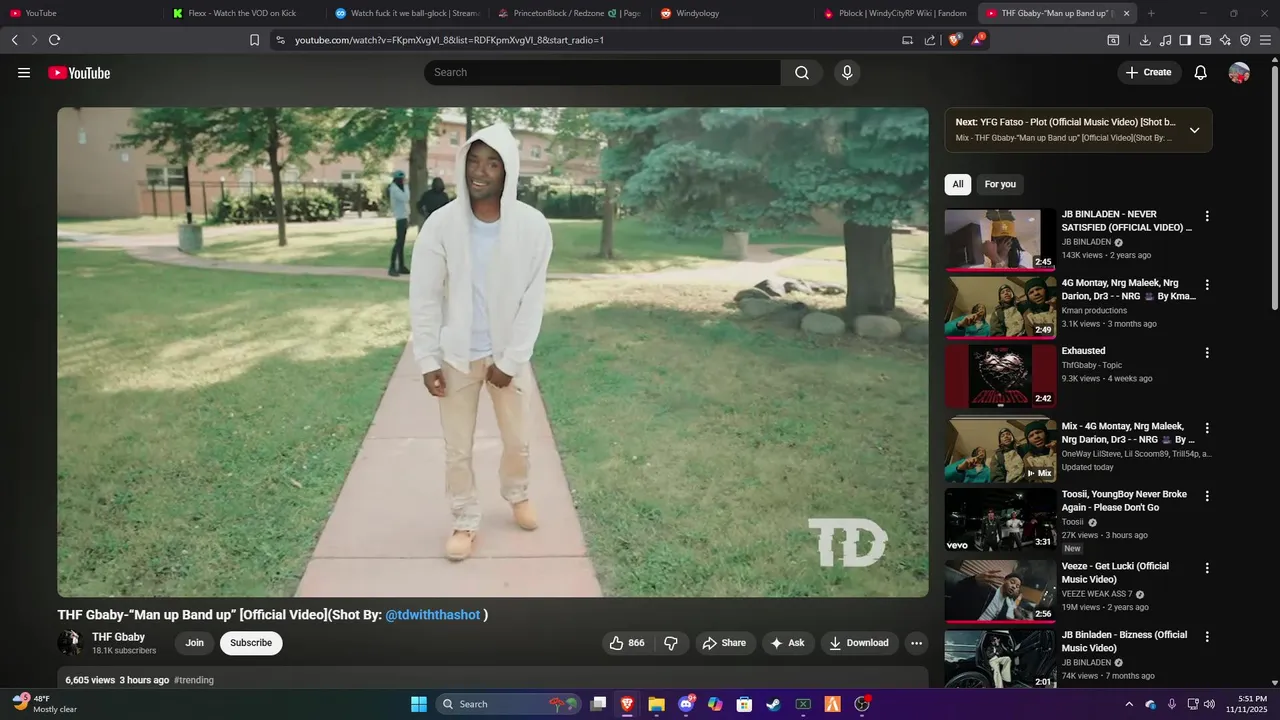Open options for JB BINLADEN Never Satisfied
The image size is (1280, 720).
[x=1207, y=216]
